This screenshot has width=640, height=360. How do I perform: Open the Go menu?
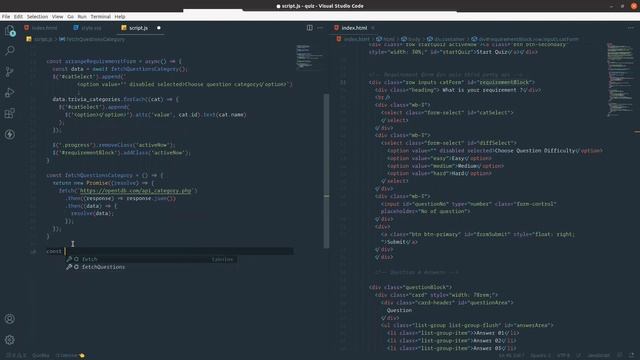click(70, 17)
